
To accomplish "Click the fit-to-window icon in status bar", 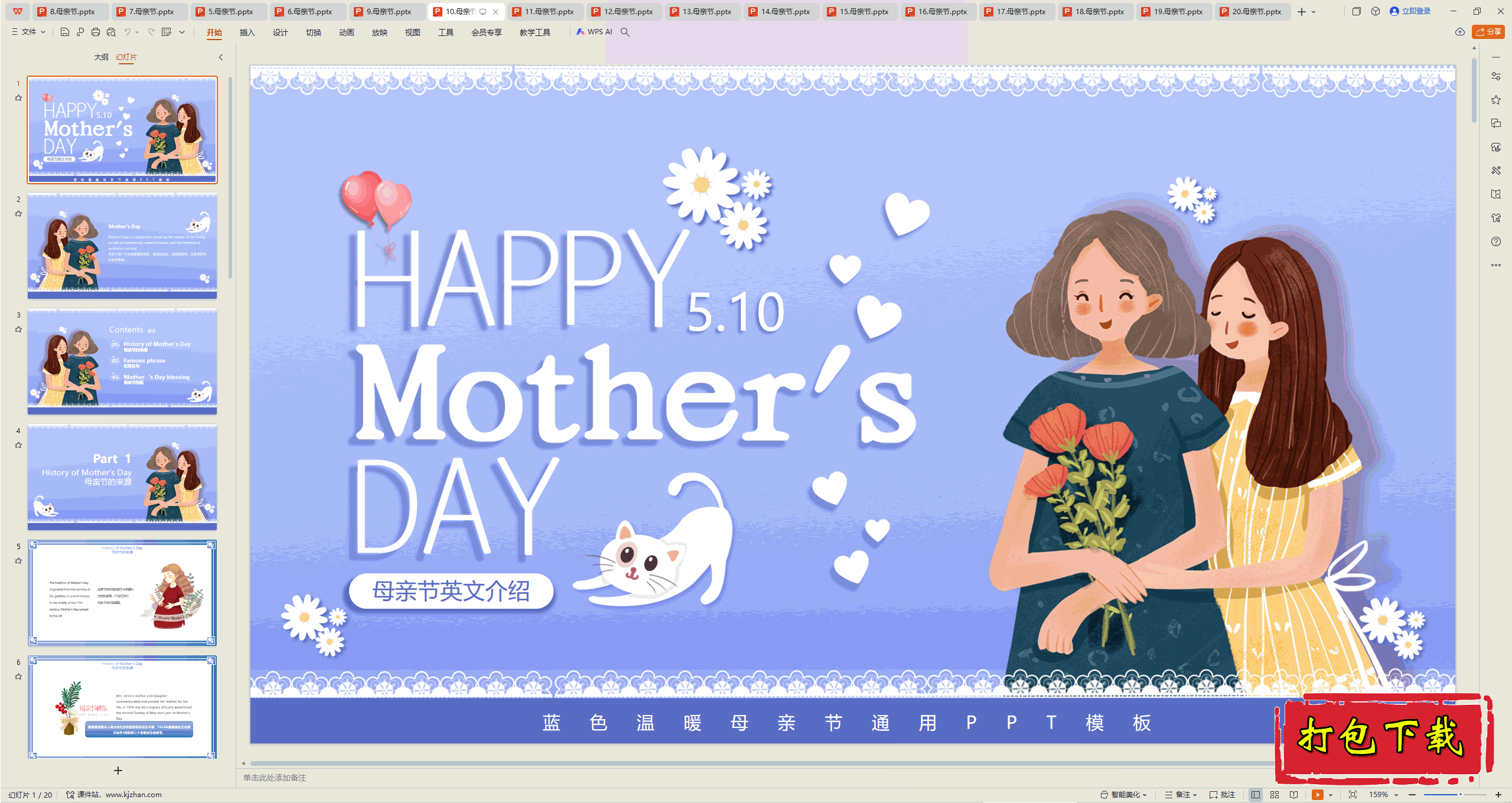I will (x=1353, y=795).
